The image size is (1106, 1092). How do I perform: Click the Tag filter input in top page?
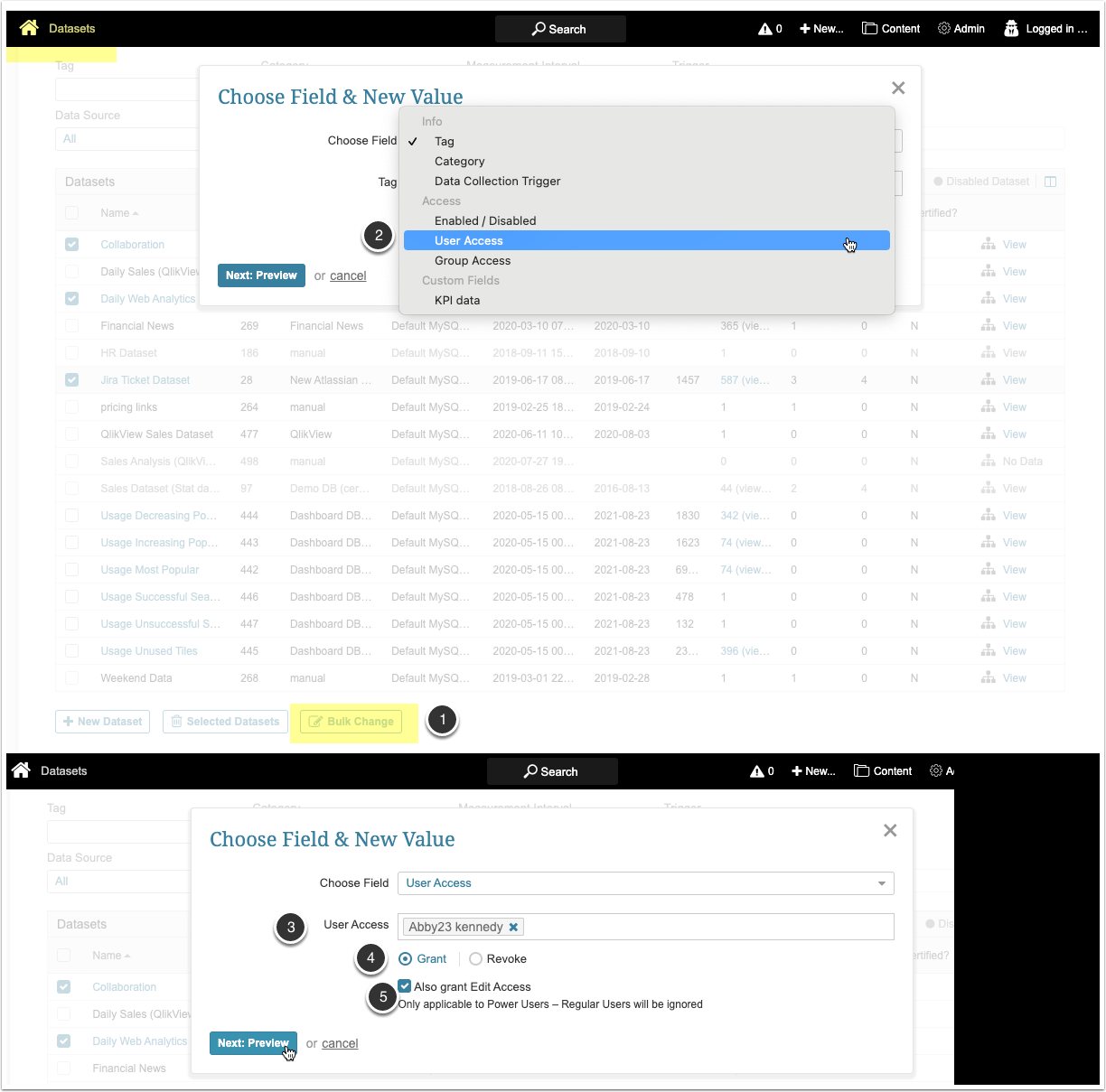coord(127,89)
